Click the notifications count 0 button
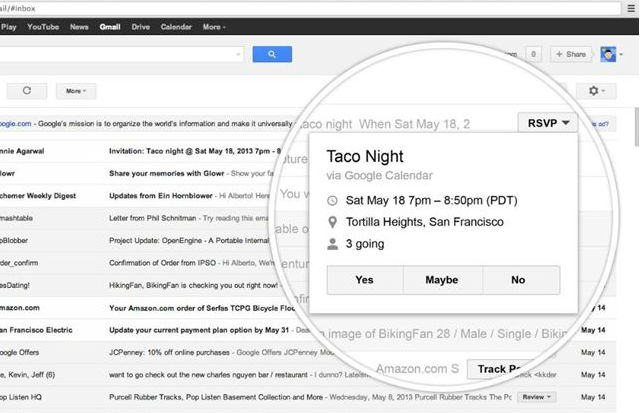The width and height of the screenshot is (640, 413). coord(533,54)
